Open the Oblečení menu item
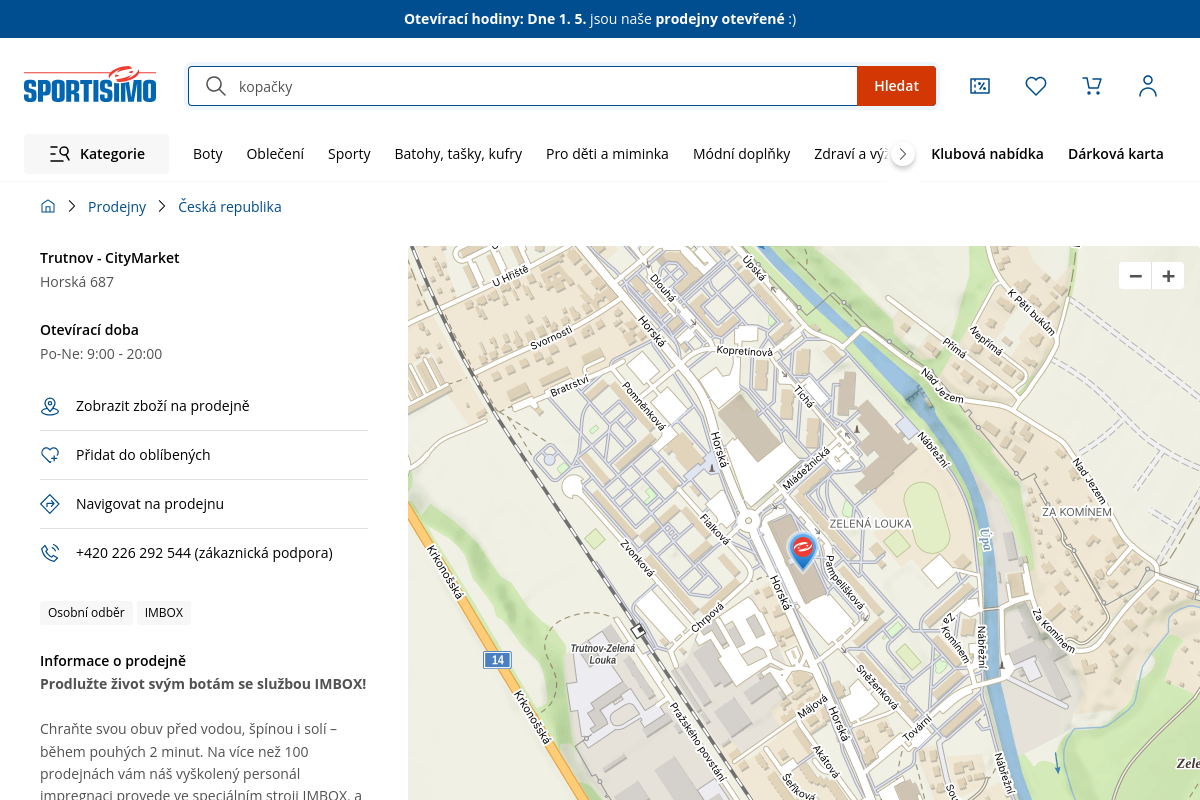 coord(275,154)
